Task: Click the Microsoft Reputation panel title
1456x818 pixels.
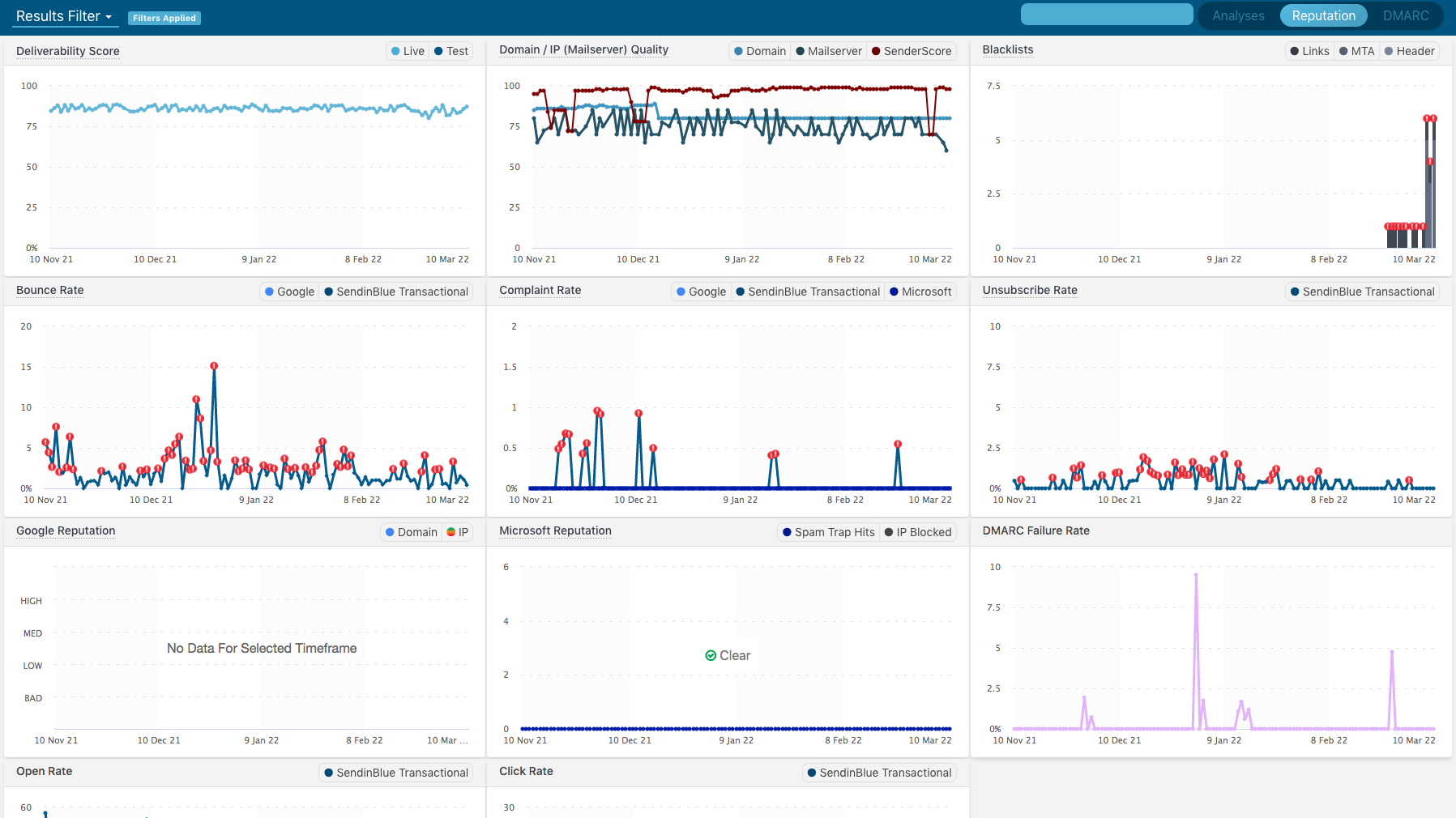Action: pyautogui.click(x=555, y=530)
